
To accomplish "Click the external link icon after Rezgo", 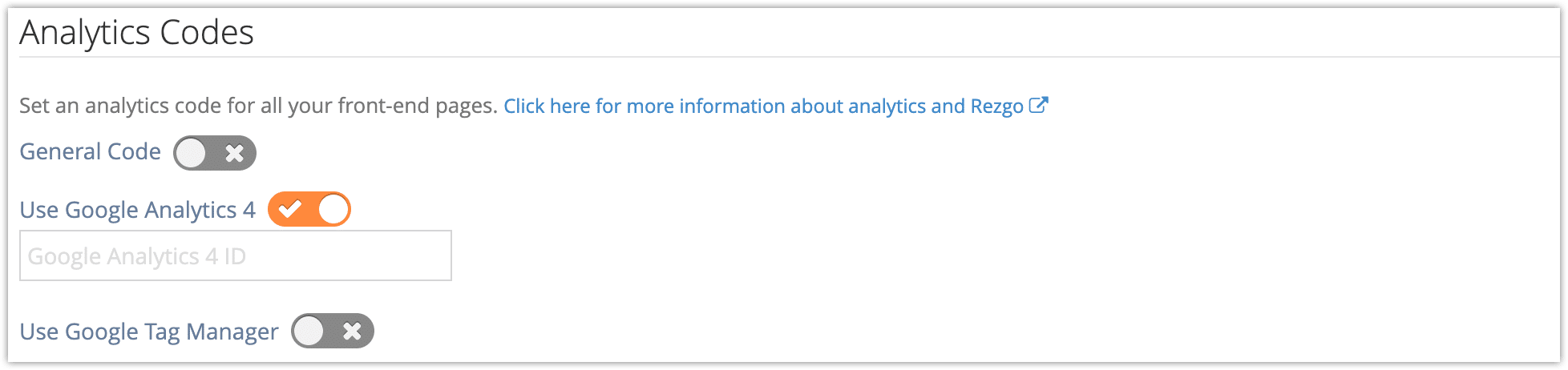I will tap(1039, 105).
